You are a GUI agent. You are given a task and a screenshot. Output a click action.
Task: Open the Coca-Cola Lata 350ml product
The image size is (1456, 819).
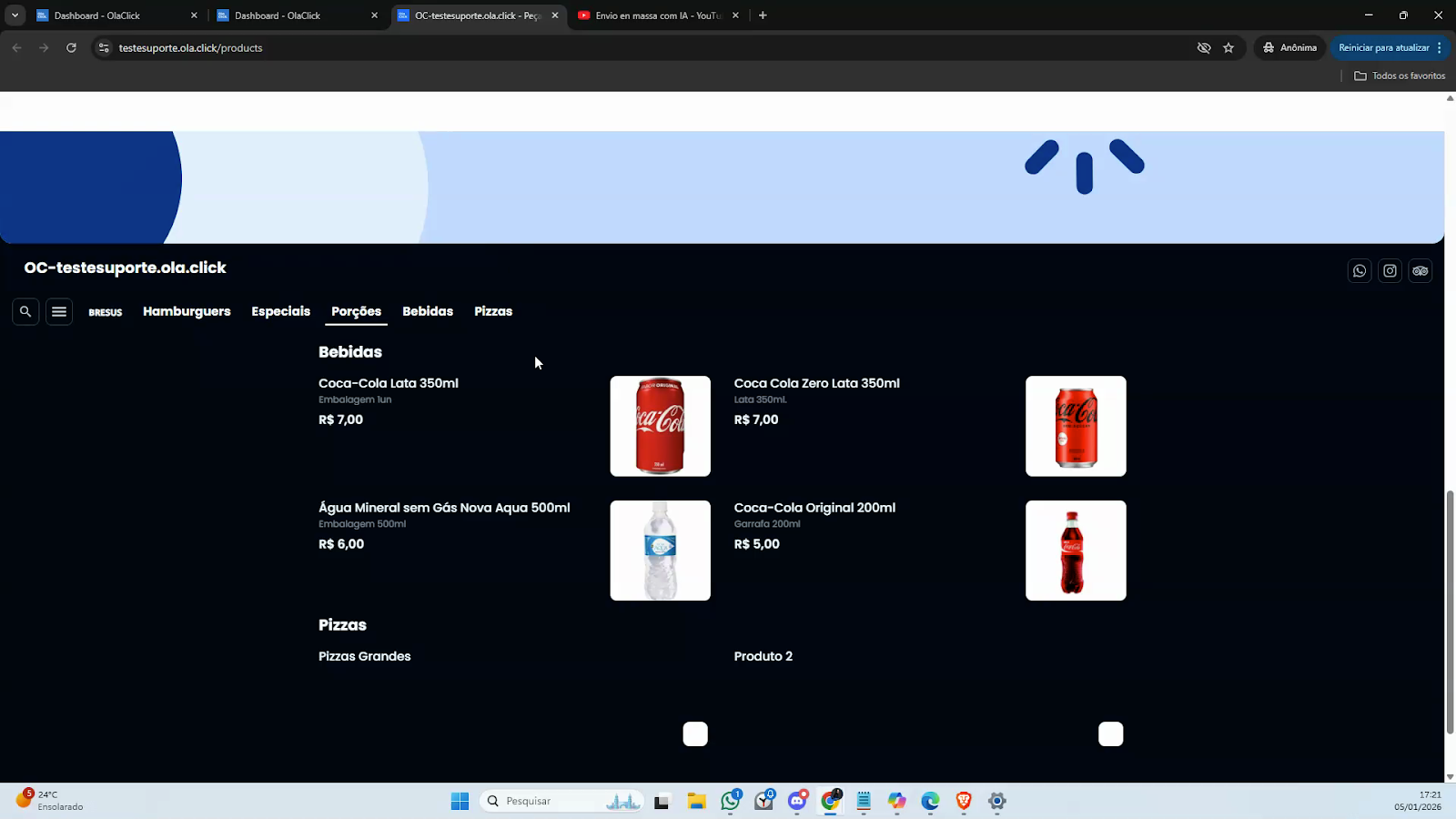pyautogui.click(x=389, y=383)
